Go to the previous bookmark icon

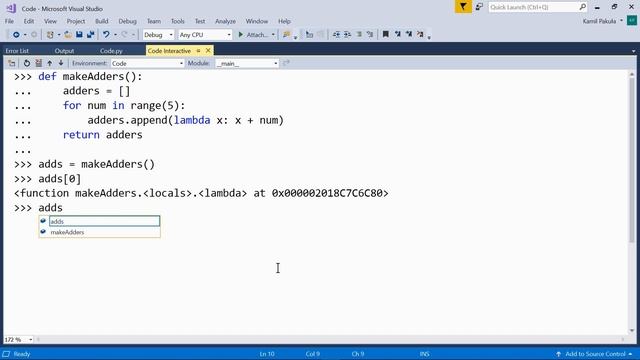point(398,35)
